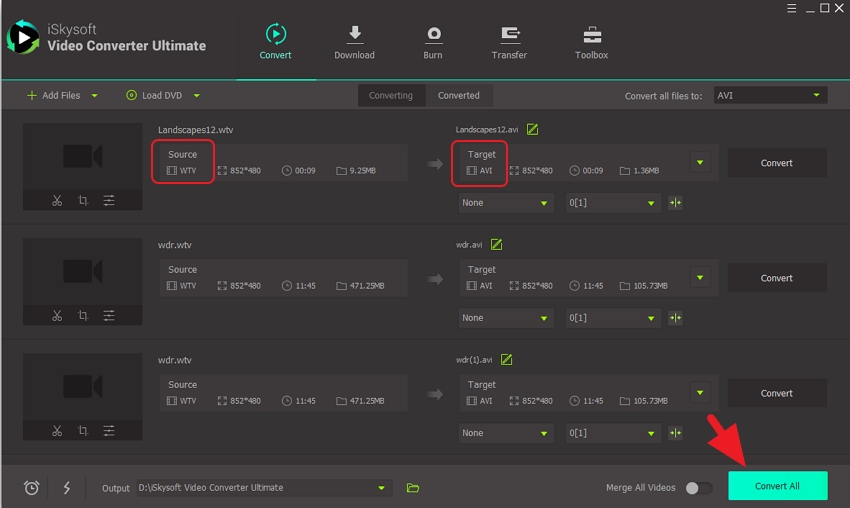Open the target format arrow for wdr(1).avi
Screen dimensions: 850x508
[700, 393]
